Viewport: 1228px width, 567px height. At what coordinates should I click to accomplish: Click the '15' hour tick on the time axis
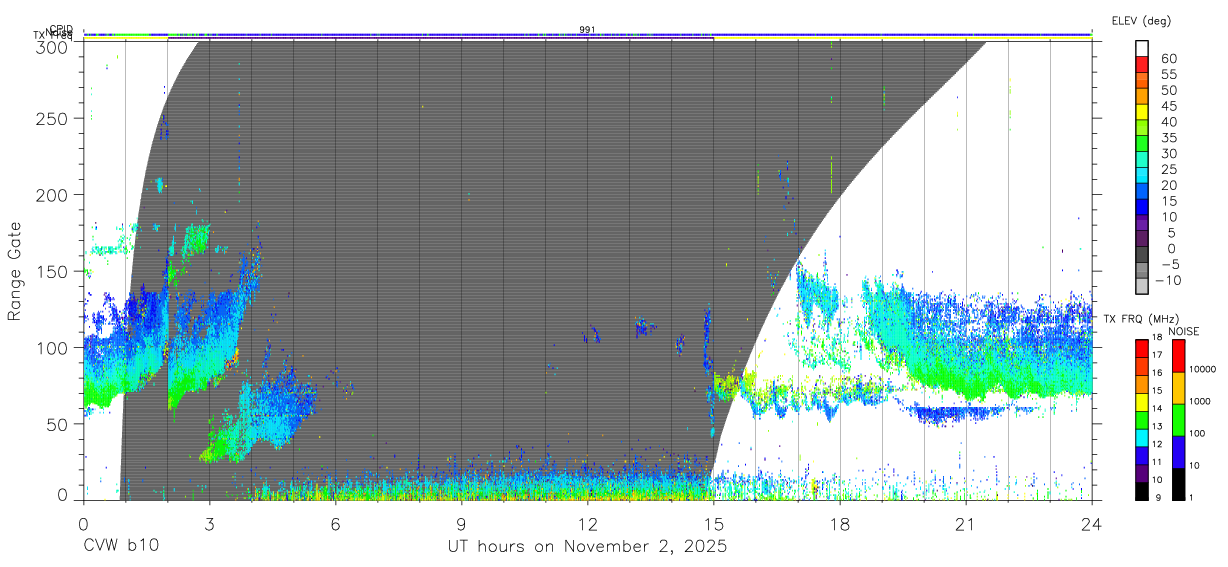pyautogui.click(x=714, y=523)
